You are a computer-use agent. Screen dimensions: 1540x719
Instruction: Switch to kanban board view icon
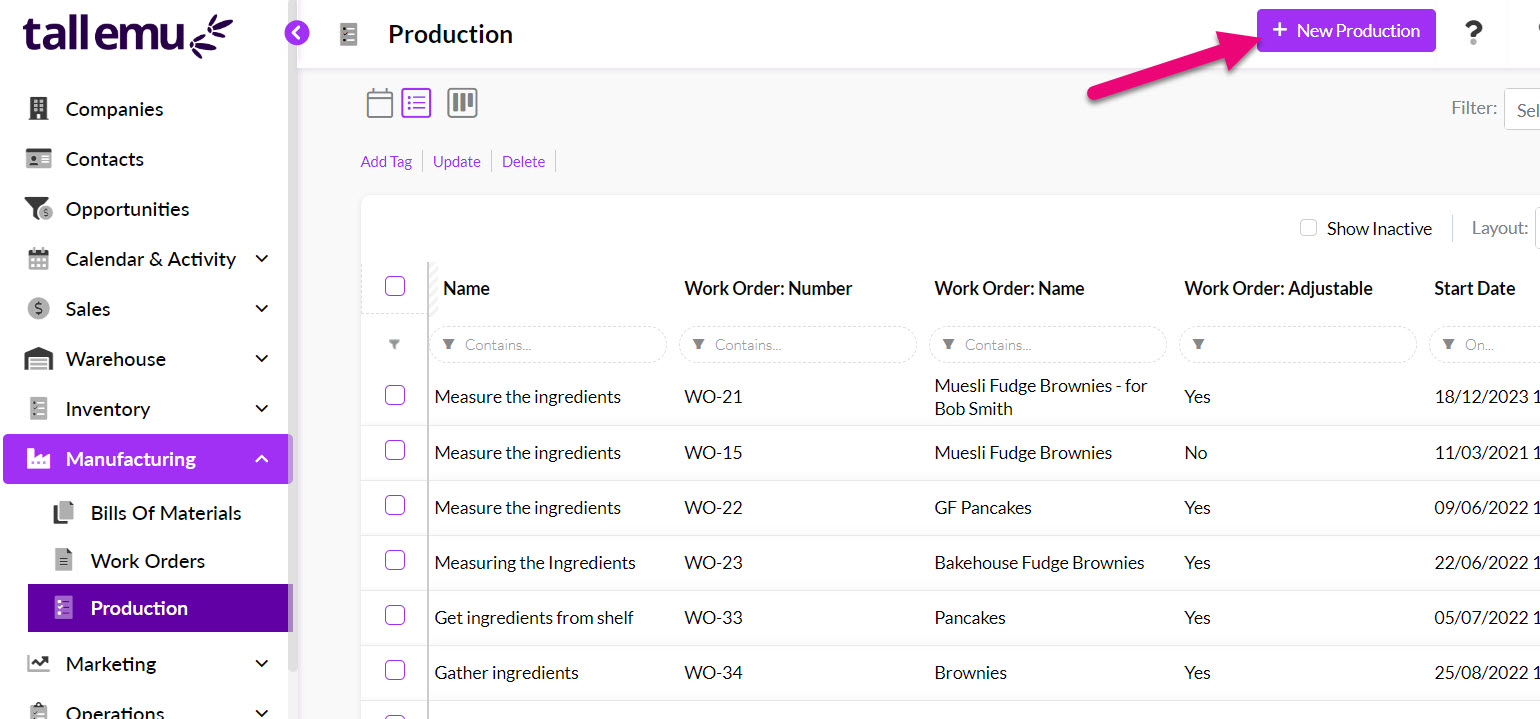pyautogui.click(x=462, y=103)
